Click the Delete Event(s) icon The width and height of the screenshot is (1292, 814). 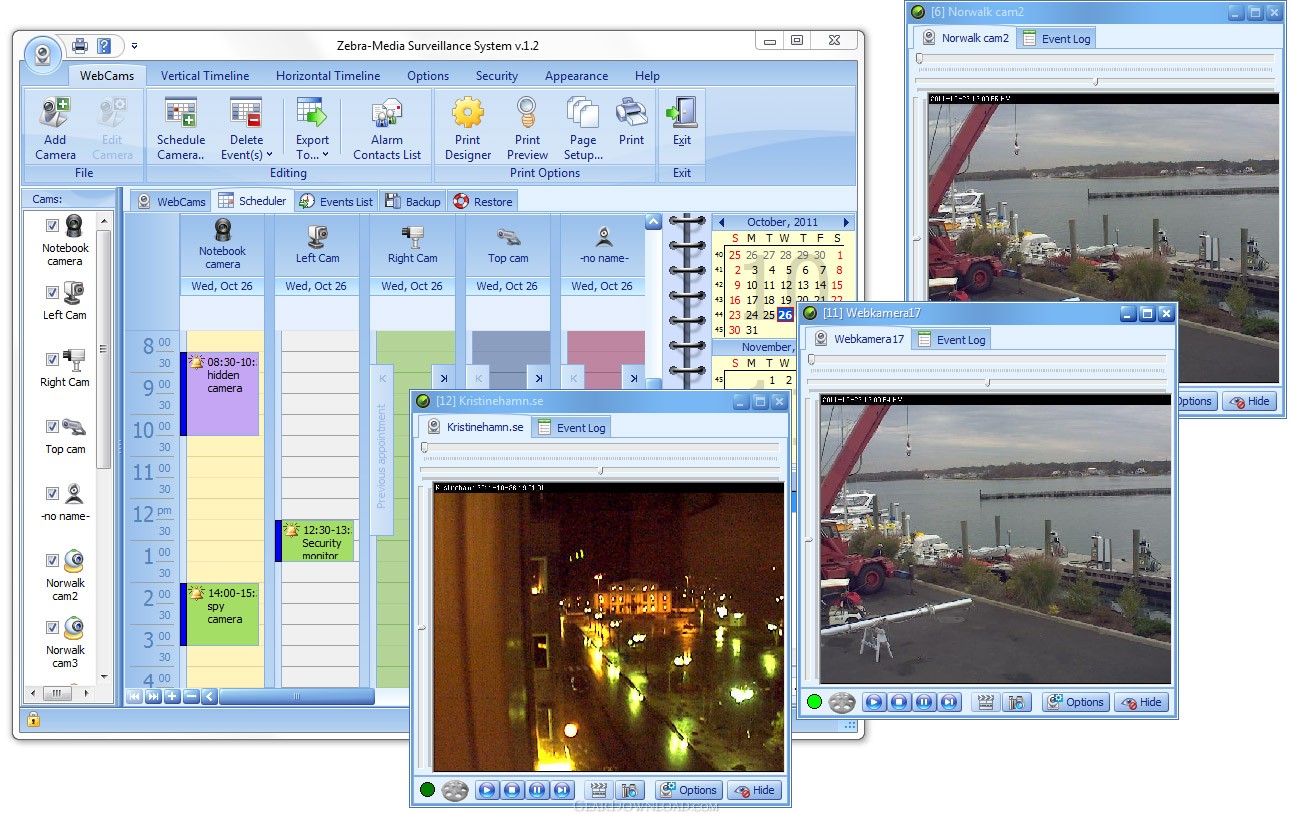(245, 113)
